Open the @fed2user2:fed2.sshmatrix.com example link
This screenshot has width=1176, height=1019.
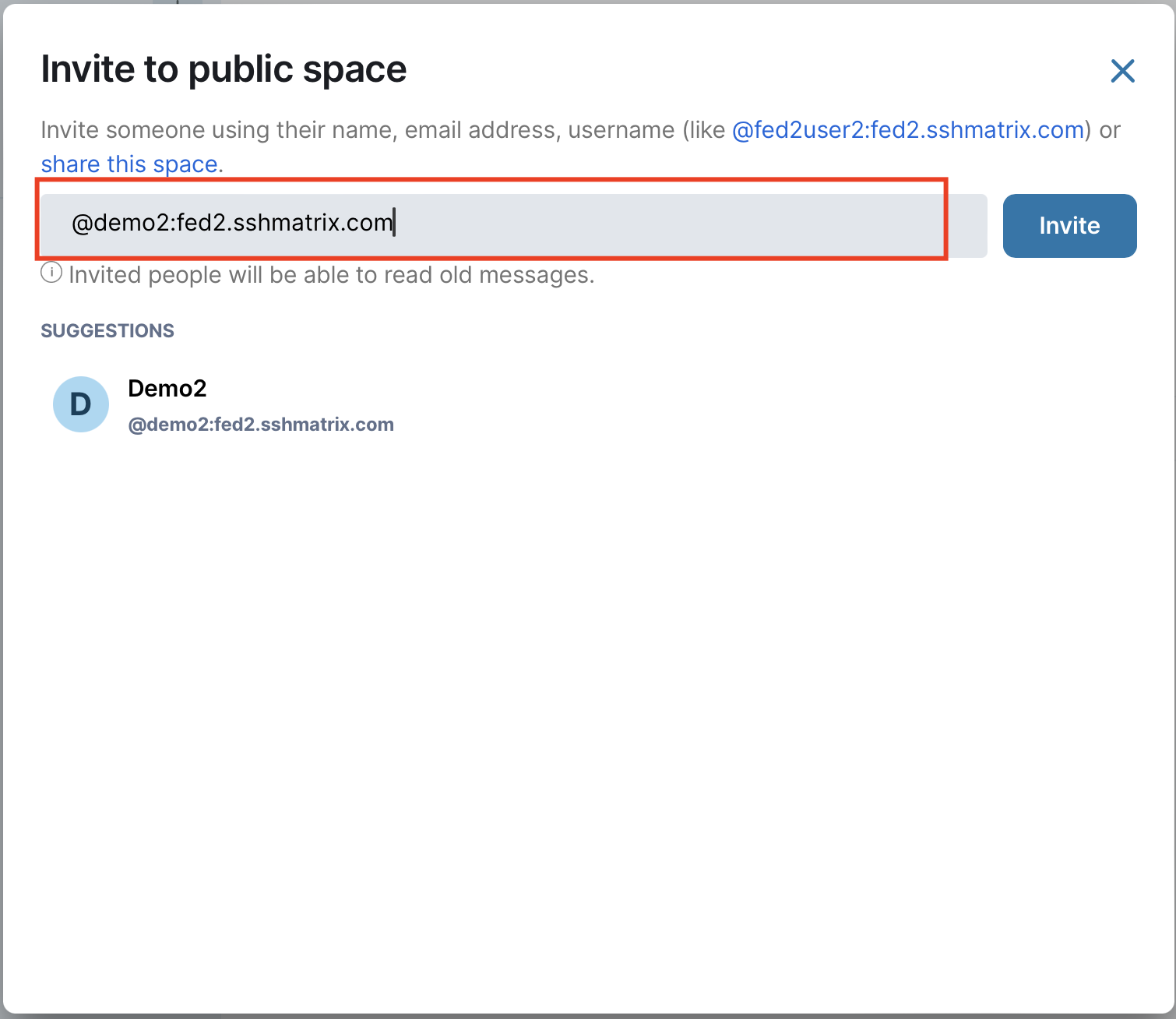point(908,129)
